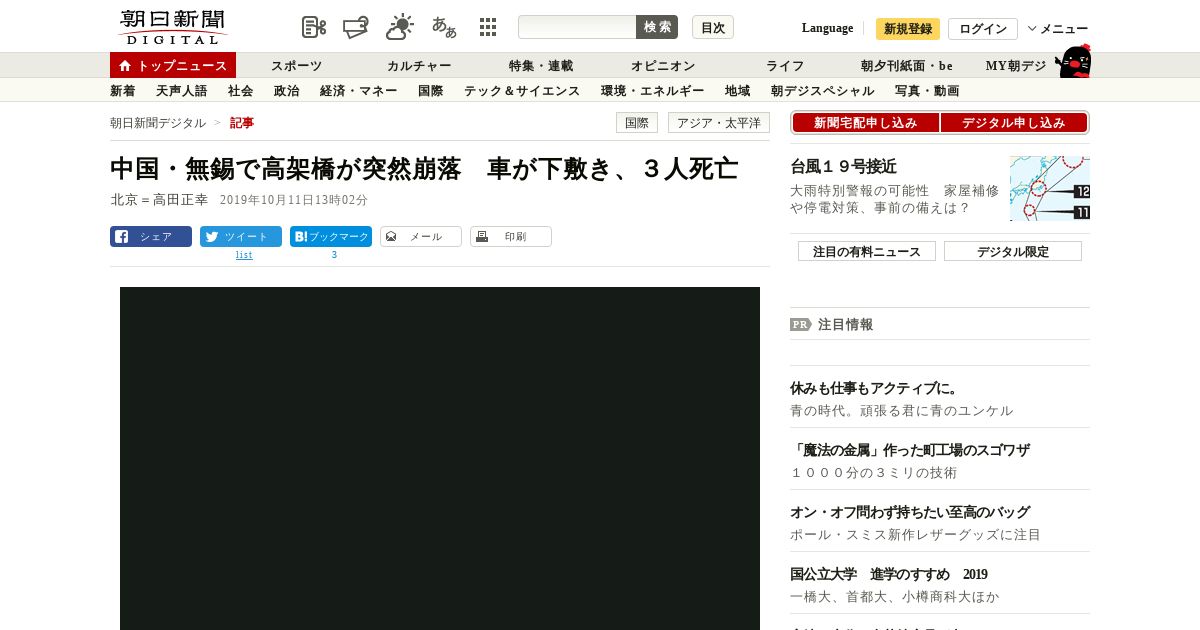Click the mascot character icon
The height and width of the screenshot is (630, 1200).
click(1073, 62)
